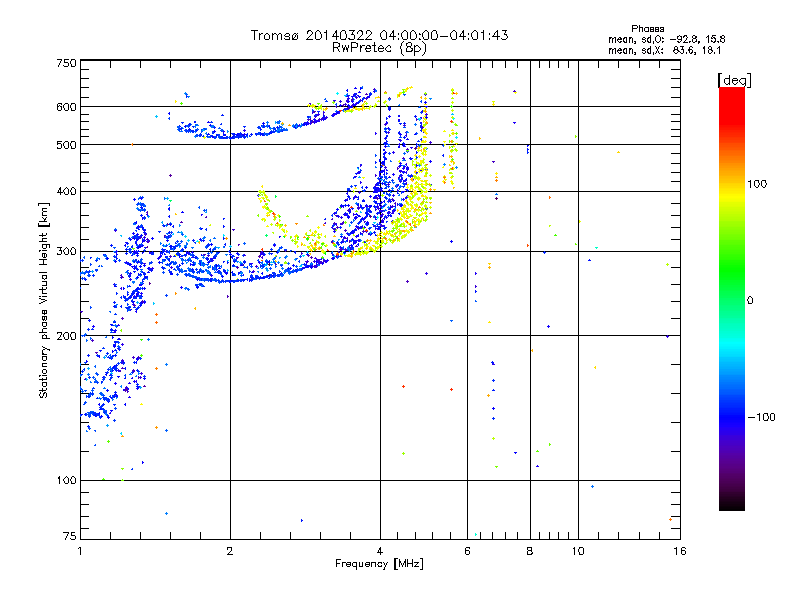Click the 'Stationary phase Virtual Height [km]' axis label
800x600 pixels.
coord(44,300)
